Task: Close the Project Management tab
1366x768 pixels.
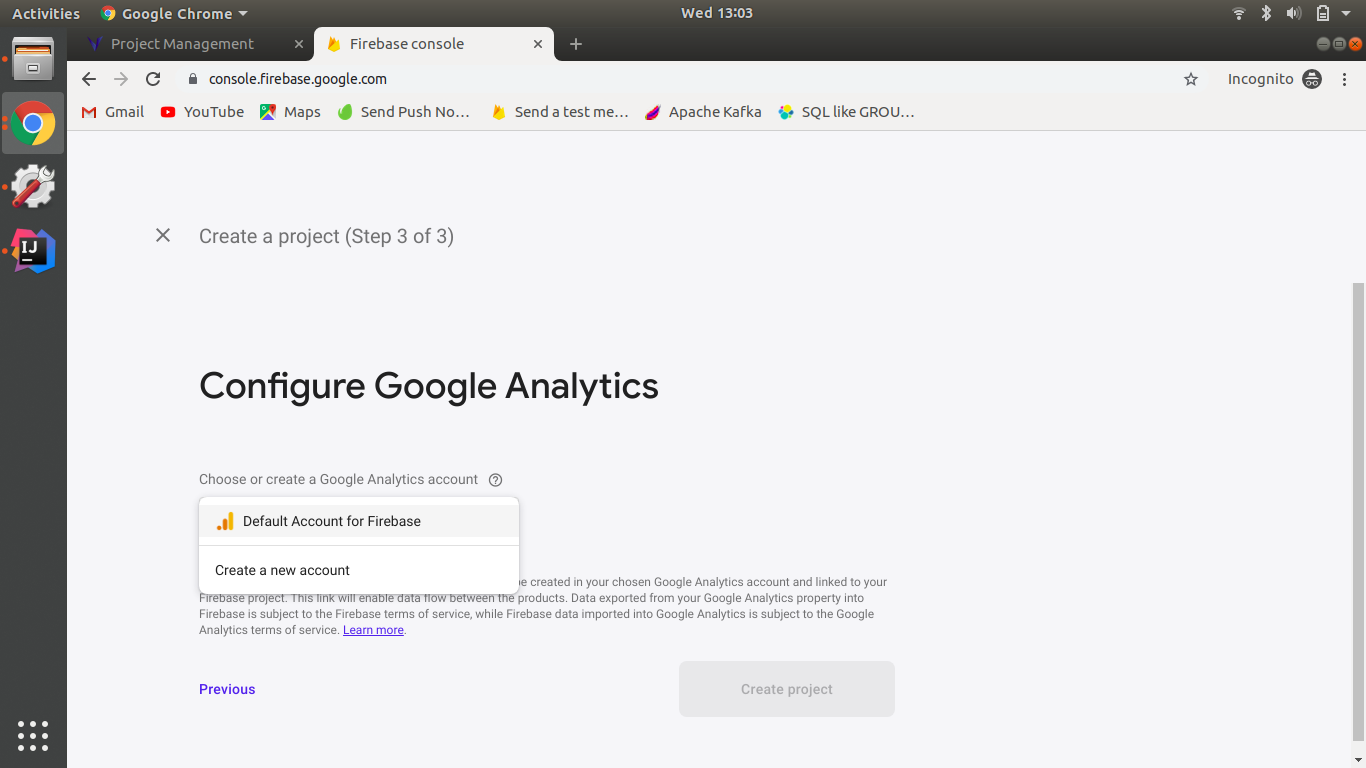Action: (x=299, y=44)
